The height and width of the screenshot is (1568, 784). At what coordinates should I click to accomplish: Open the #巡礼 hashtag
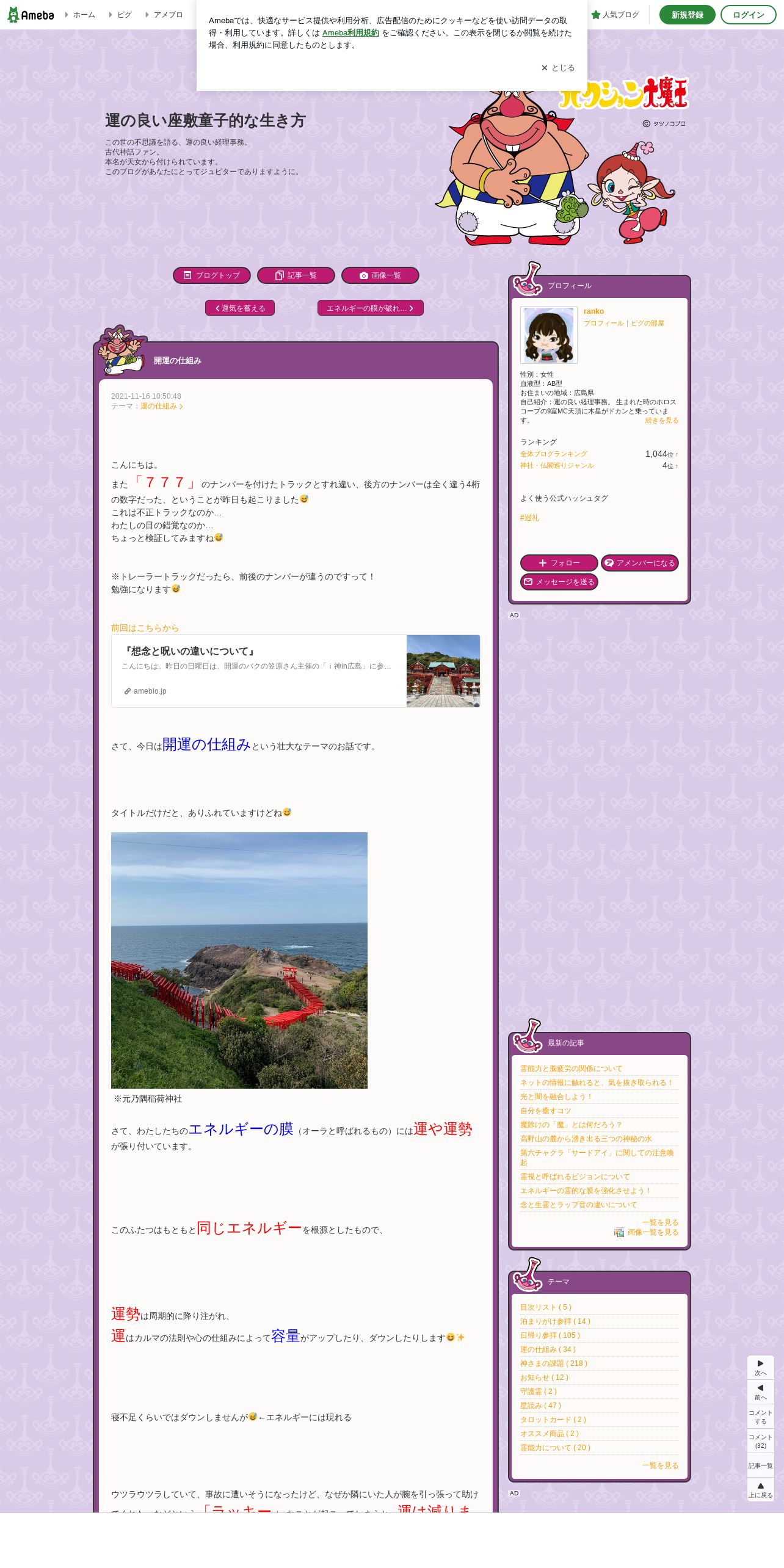[529, 518]
